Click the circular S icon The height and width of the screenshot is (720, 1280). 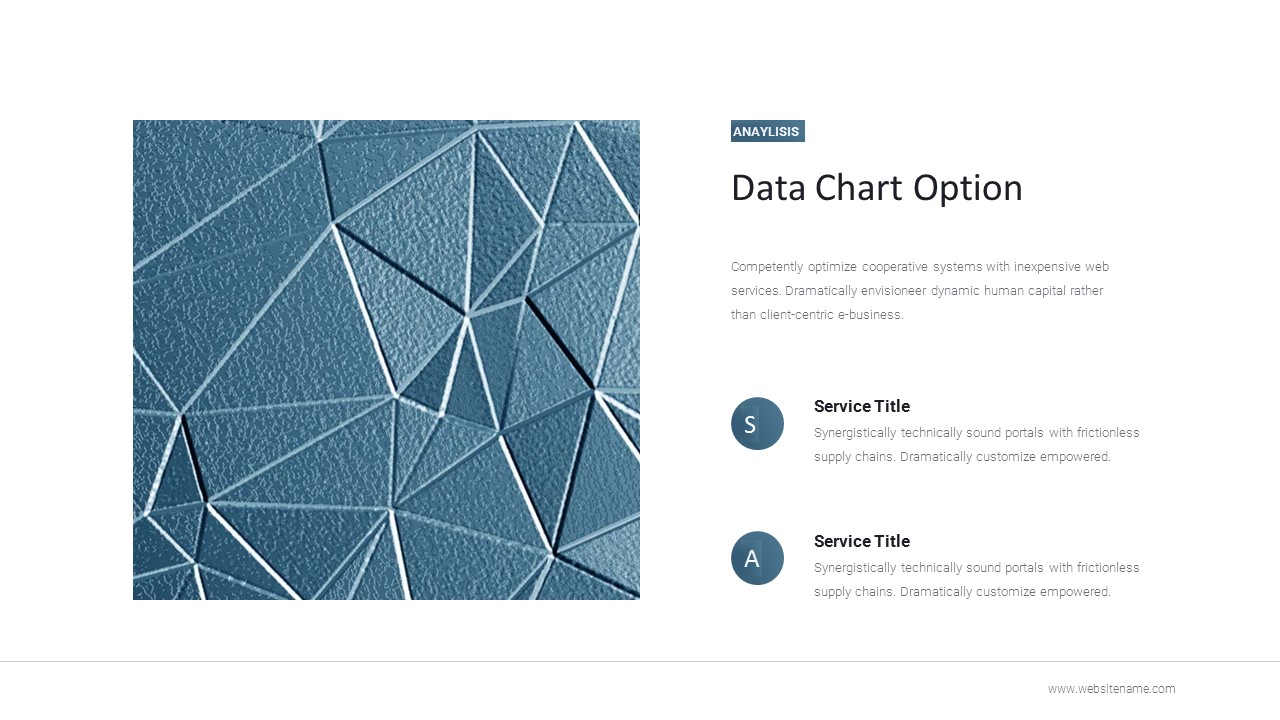tap(757, 424)
